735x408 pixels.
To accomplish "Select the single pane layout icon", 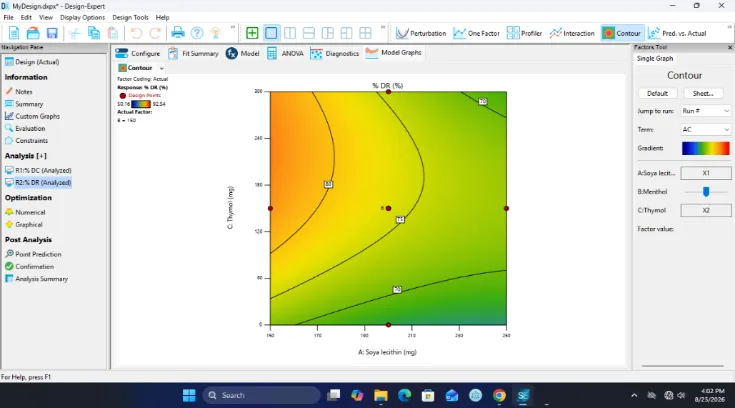I will pos(271,33).
